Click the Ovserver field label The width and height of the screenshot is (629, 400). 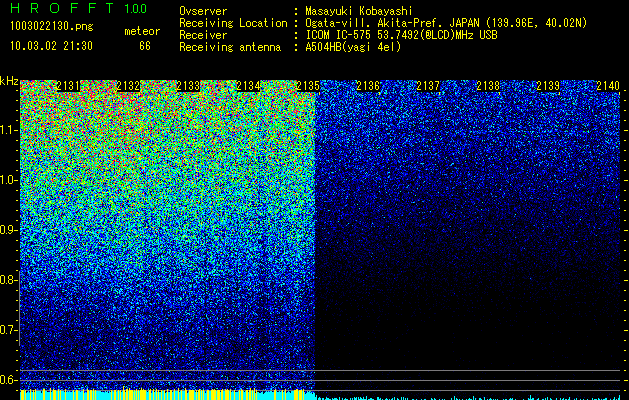click(x=203, y=11)
